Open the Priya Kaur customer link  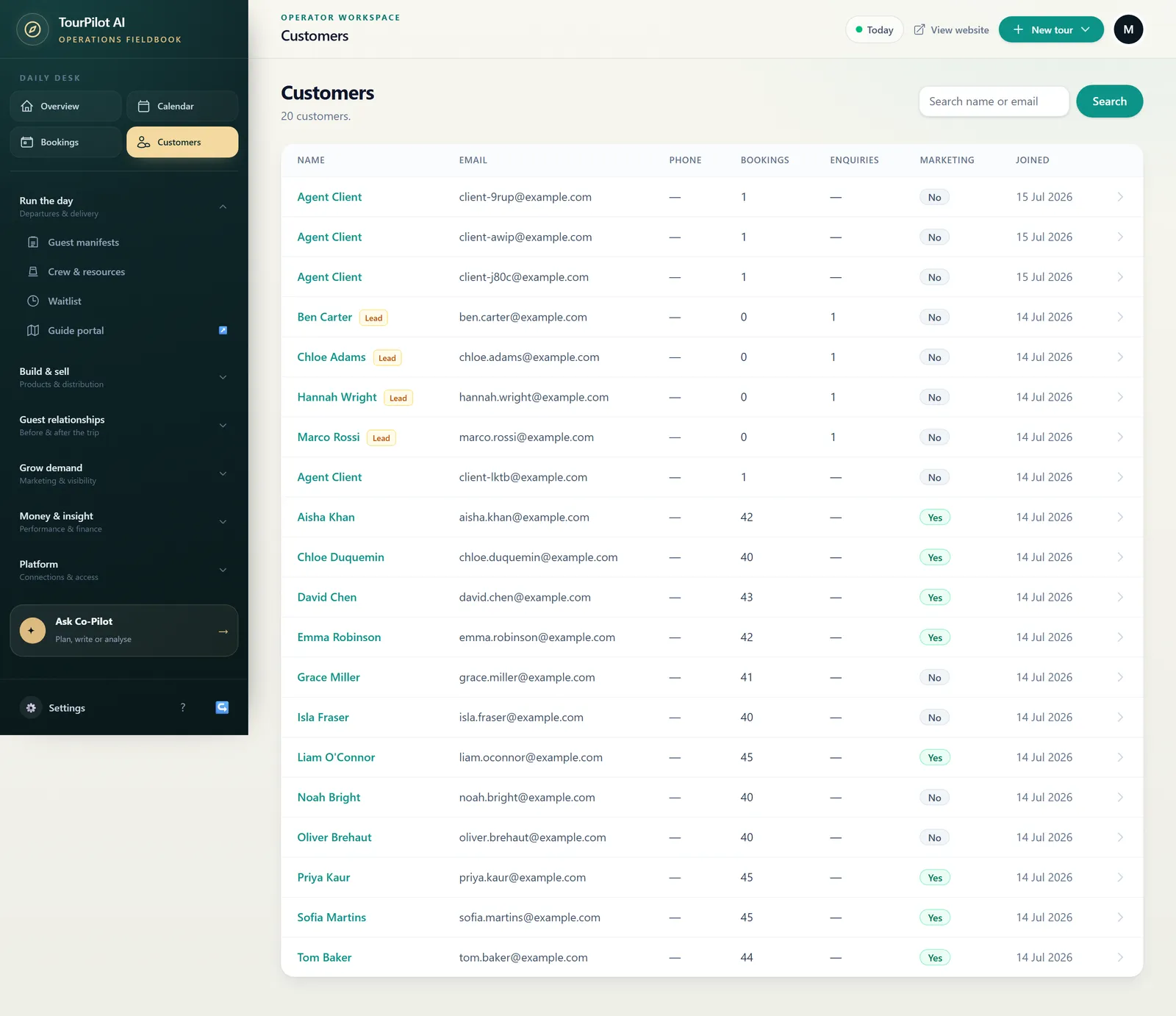tap(323, 877)
